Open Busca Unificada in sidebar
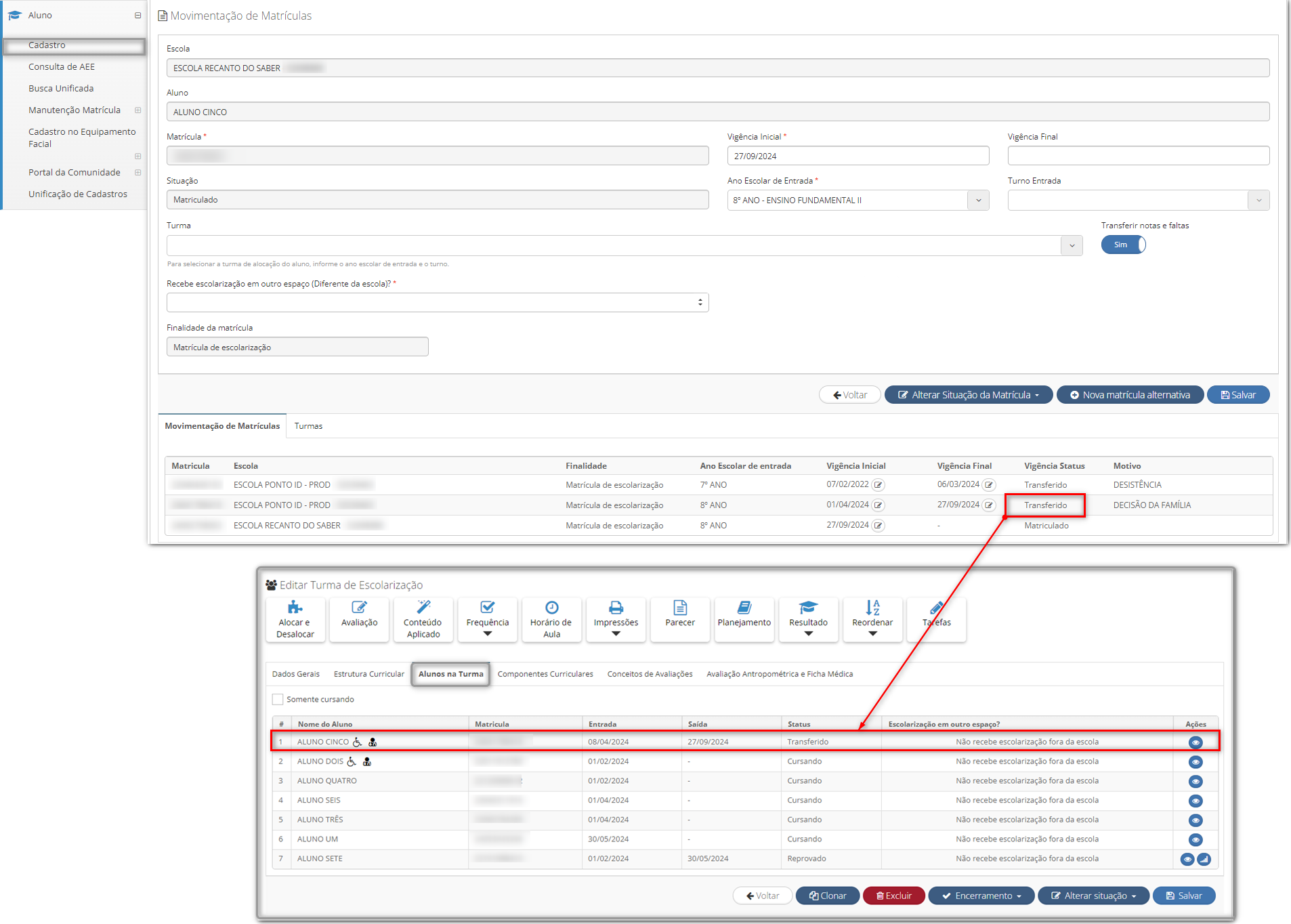The image size is (1291, 924). click(x=61, y=88)
